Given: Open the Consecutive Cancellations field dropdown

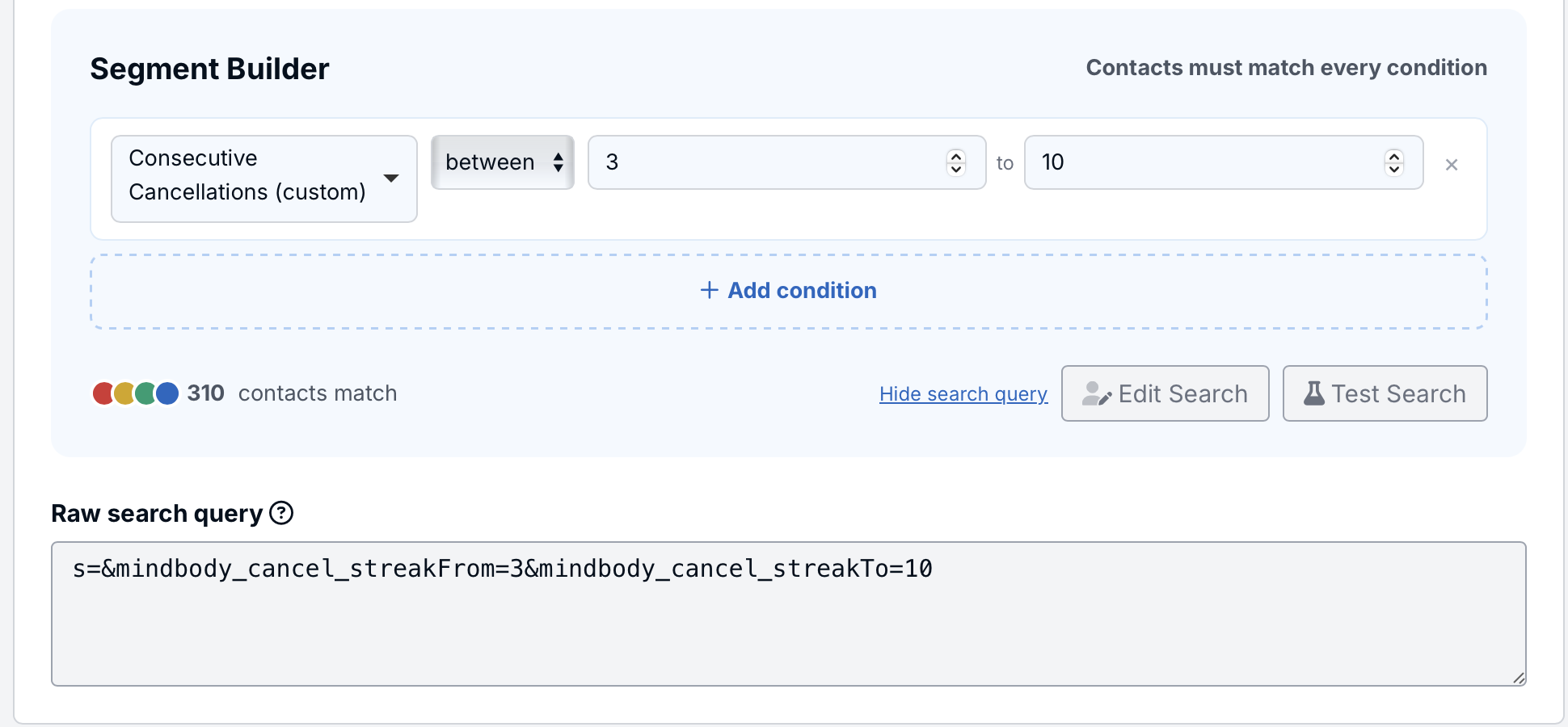Looking at the screenshot, I should [x=264, y=179].
